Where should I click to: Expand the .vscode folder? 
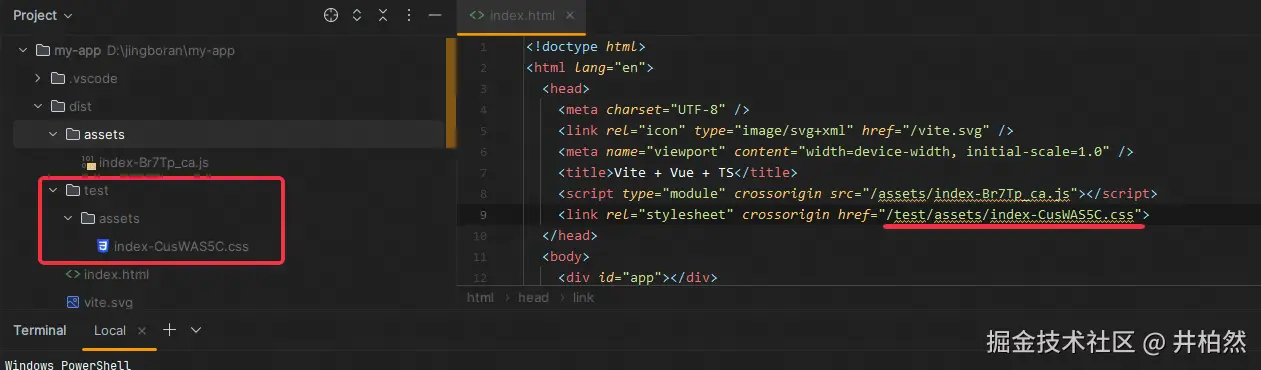tap(39, 78)
